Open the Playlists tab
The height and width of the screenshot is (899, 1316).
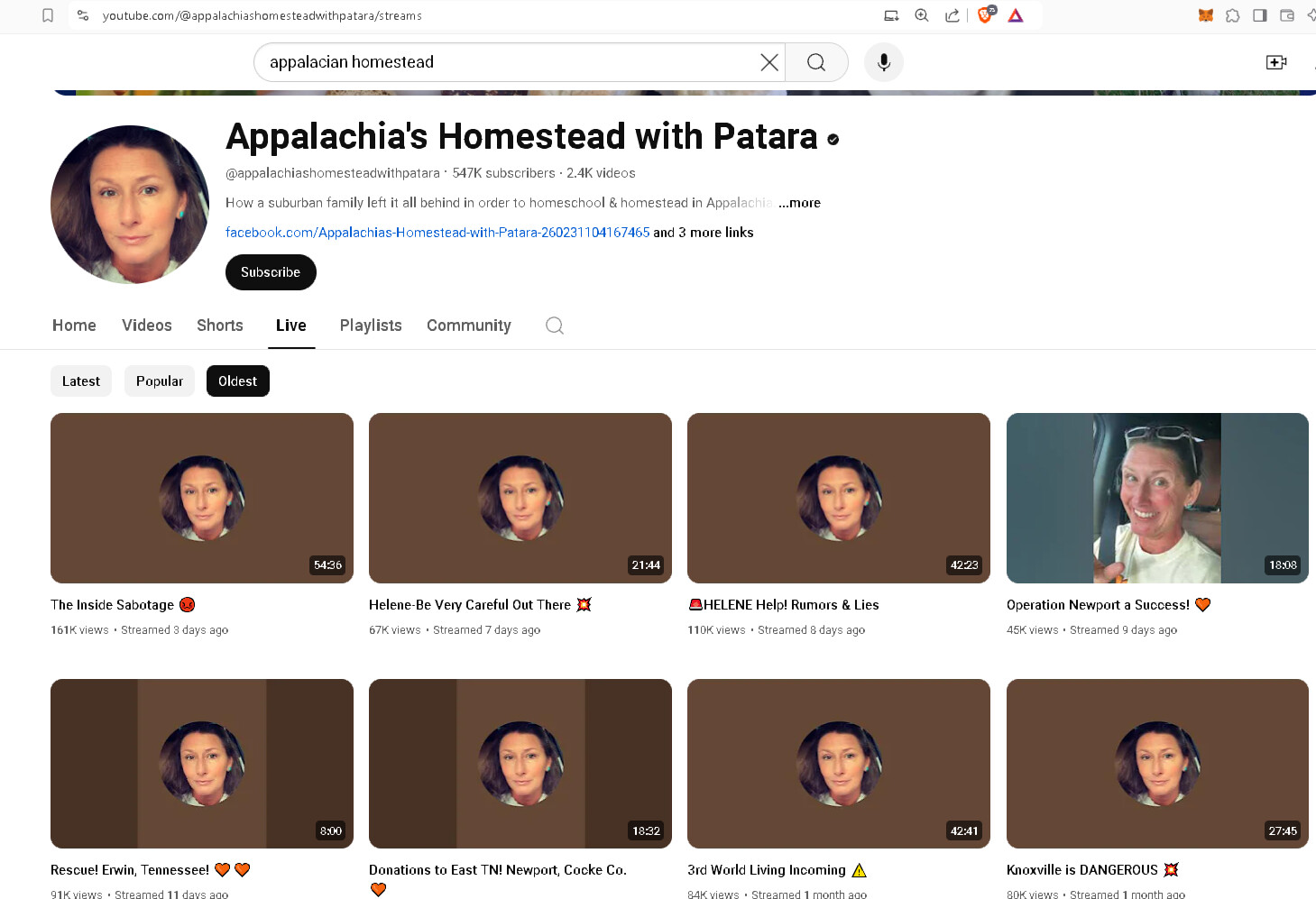pos(371,326)
